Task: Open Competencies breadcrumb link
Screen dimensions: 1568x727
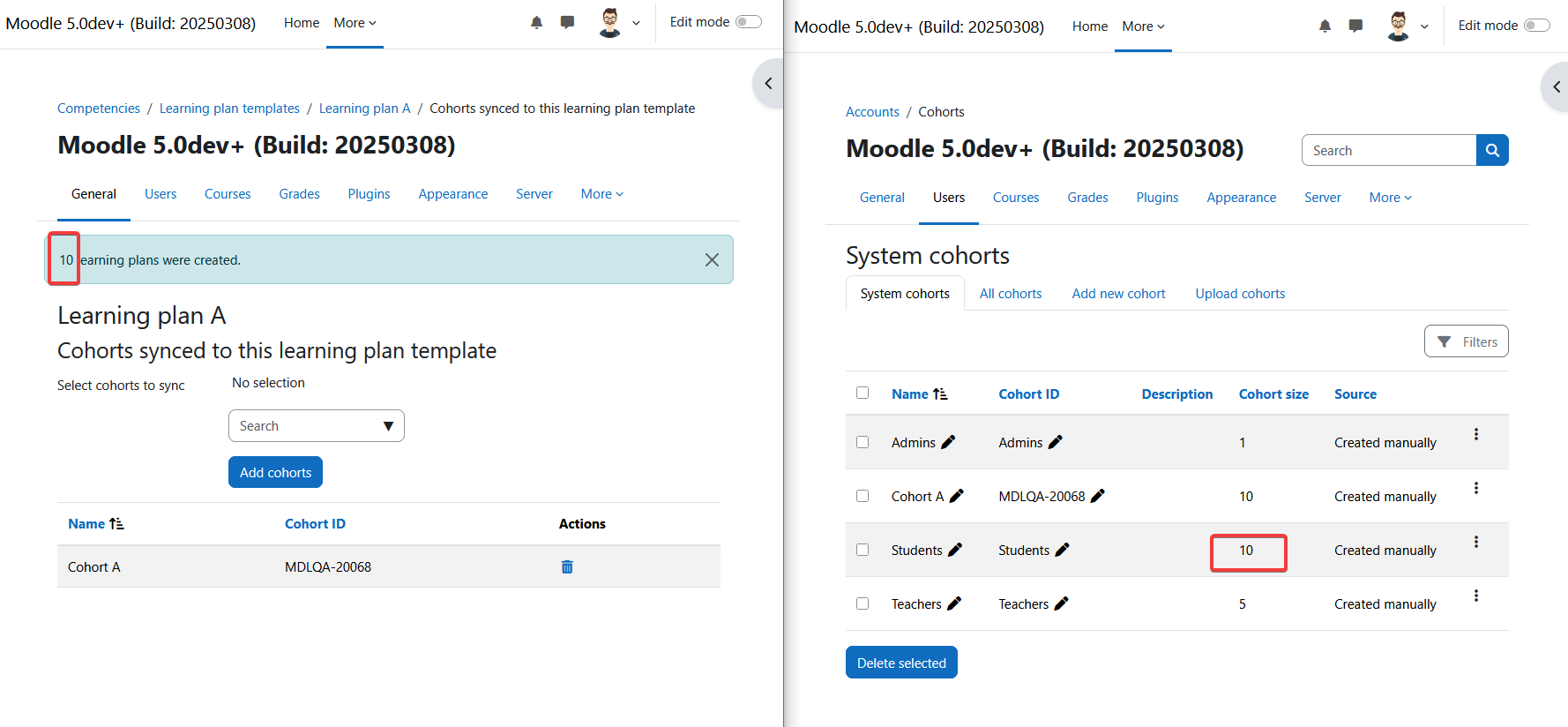Action: 99,109
